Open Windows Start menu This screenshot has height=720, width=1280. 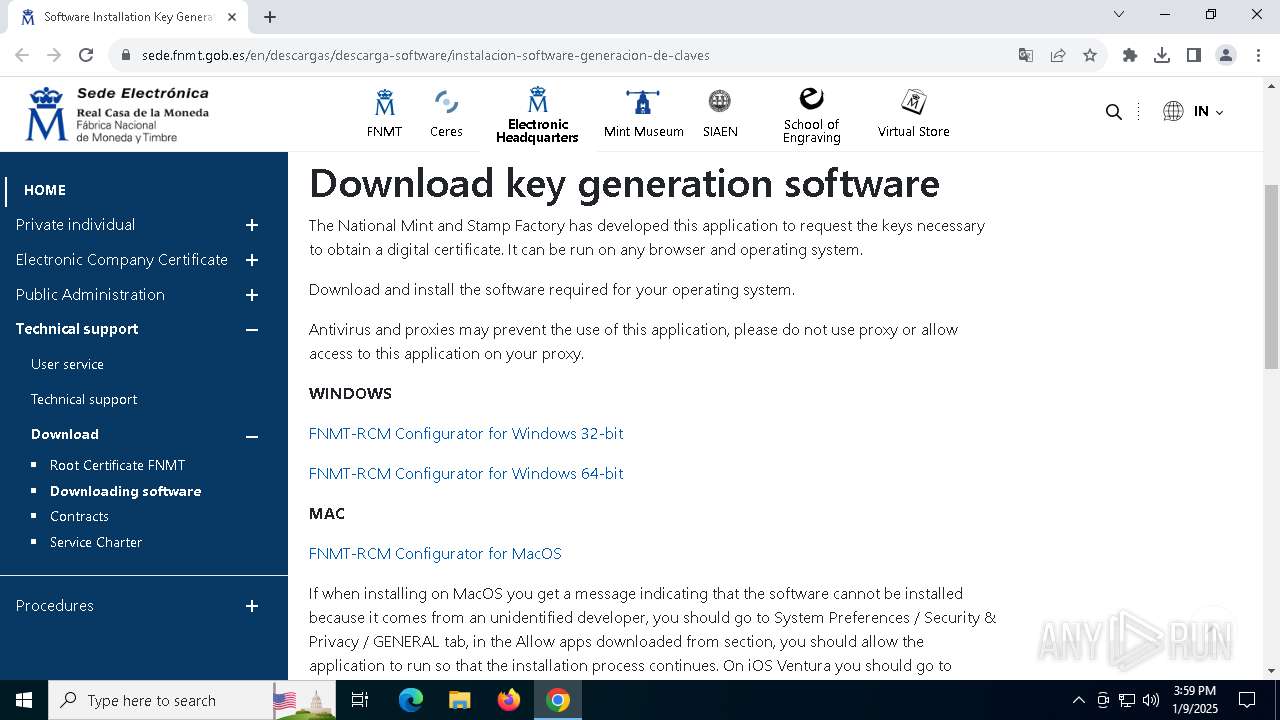[x=24, y=700]
